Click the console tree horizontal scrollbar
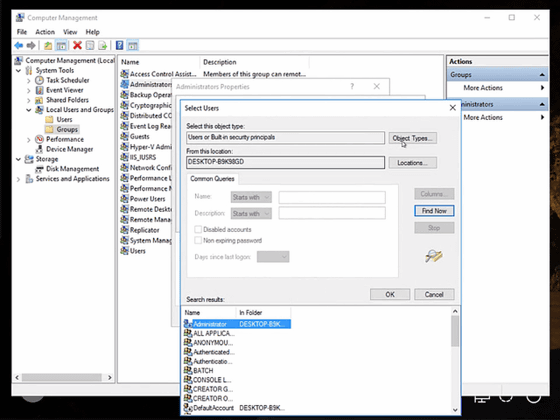Image resolution: width=560 pixels, height=420 pixels. click(x=63, y=377)
